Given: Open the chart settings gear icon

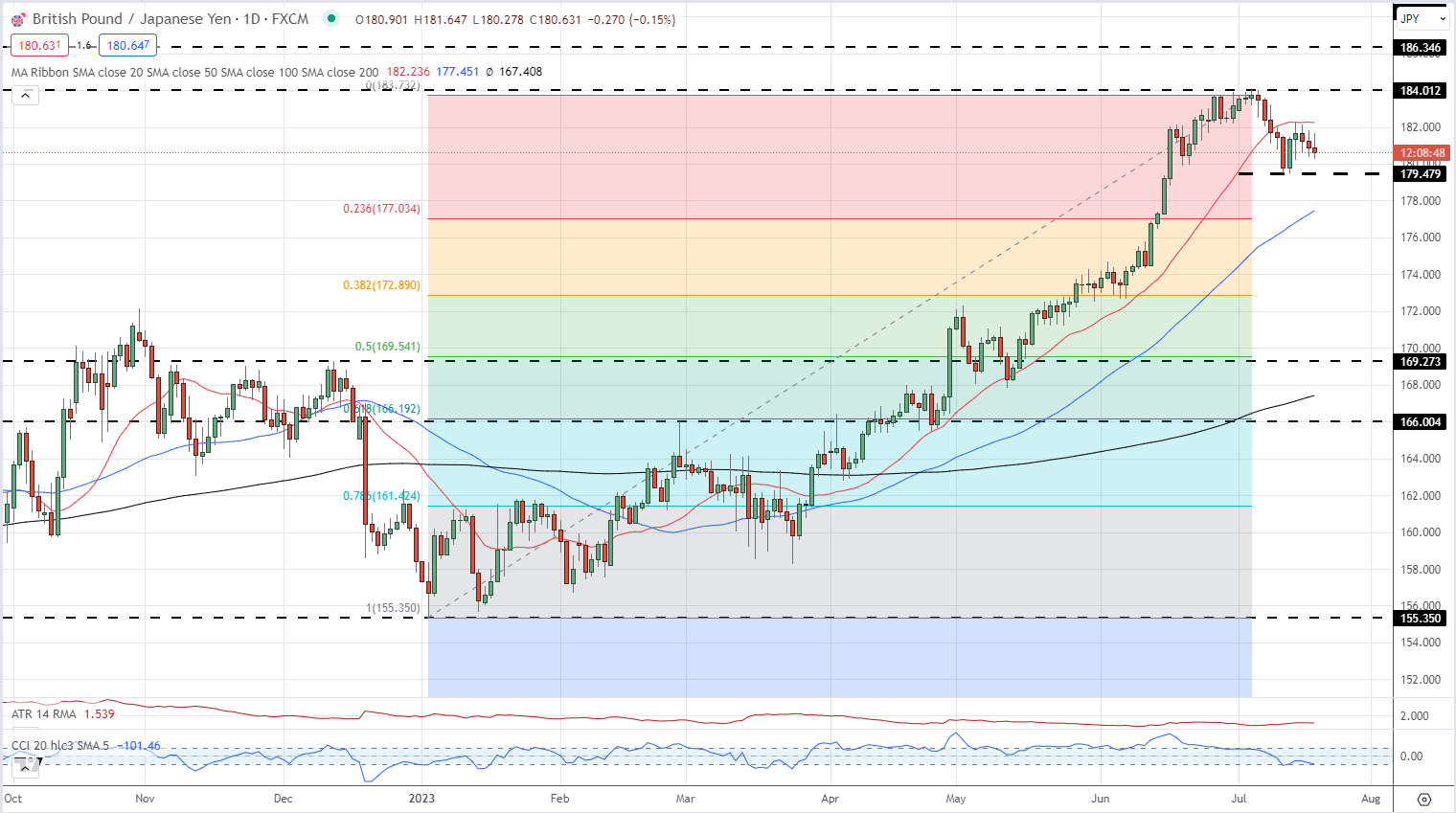Looking at the screenshot, I should point(1423,799).
